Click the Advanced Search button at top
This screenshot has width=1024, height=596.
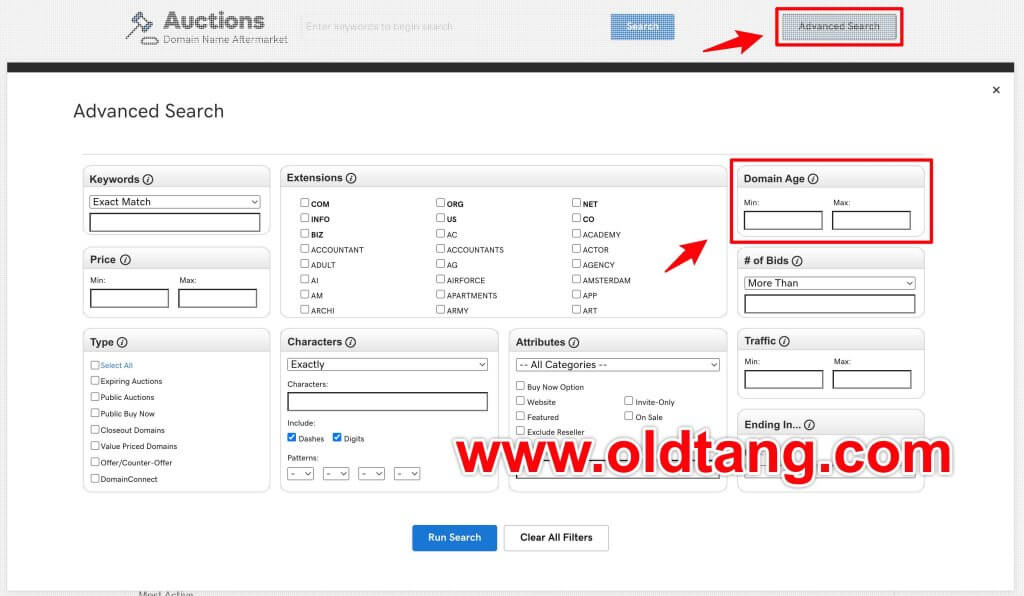(839, 27)
